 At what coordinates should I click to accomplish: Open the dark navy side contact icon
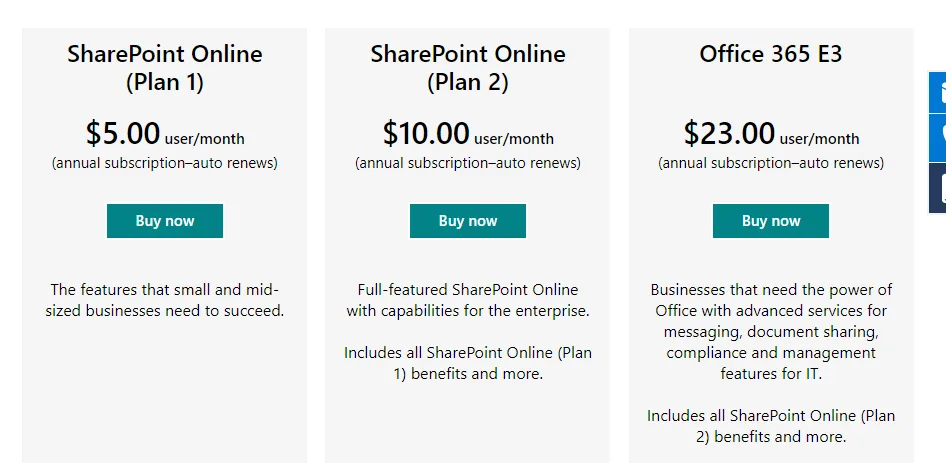[x=938, y=188]
